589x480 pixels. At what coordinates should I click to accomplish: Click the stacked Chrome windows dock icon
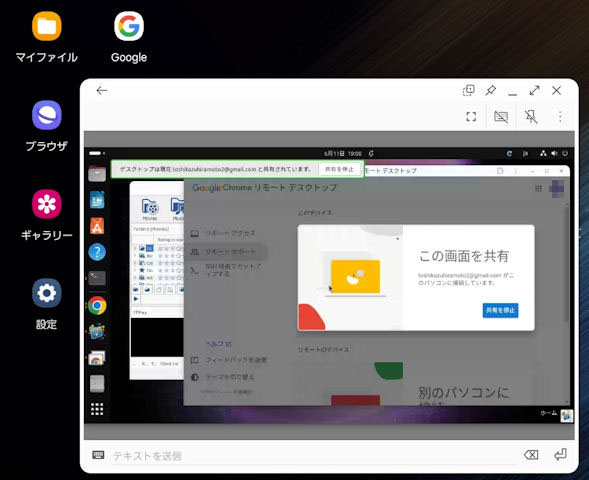pos(97,358)
